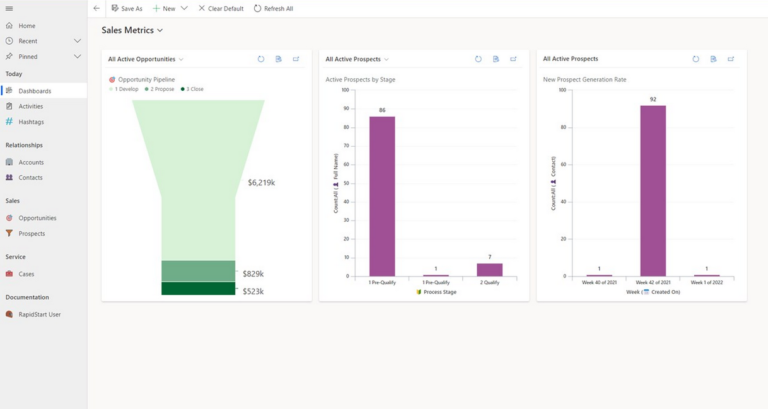The width and height of the screenshot is (768, 409).
Task: Open the dropdown arrow next to New
Action: (x=184, y=8)
